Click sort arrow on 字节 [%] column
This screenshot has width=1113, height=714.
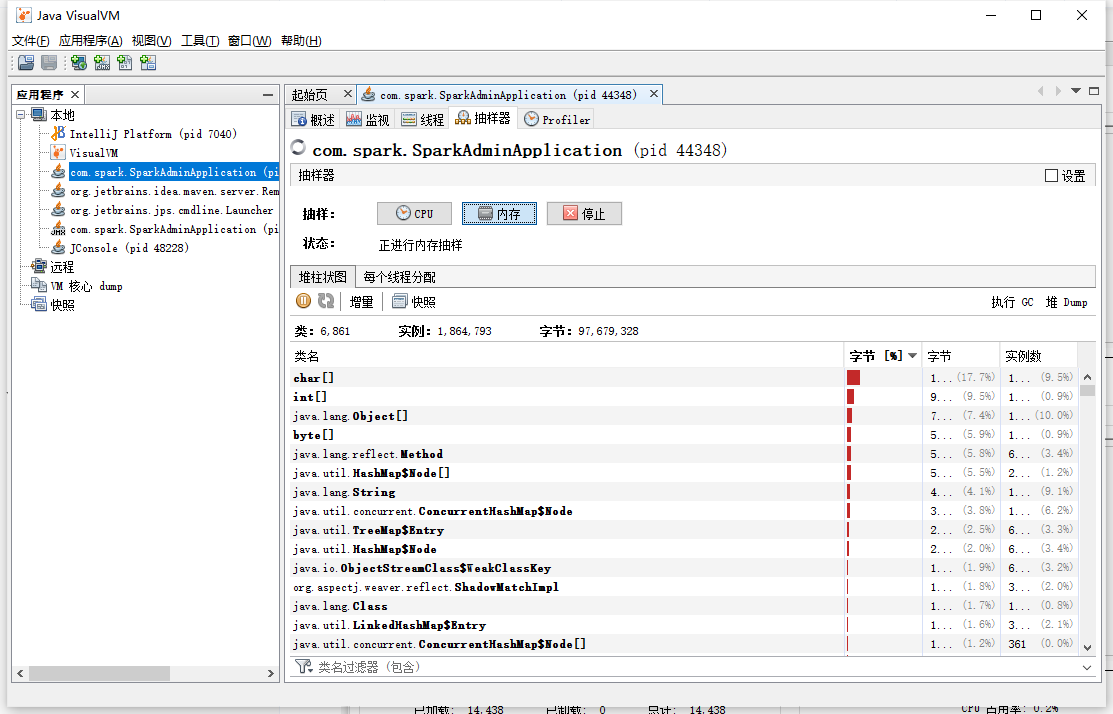pos(913,356)
